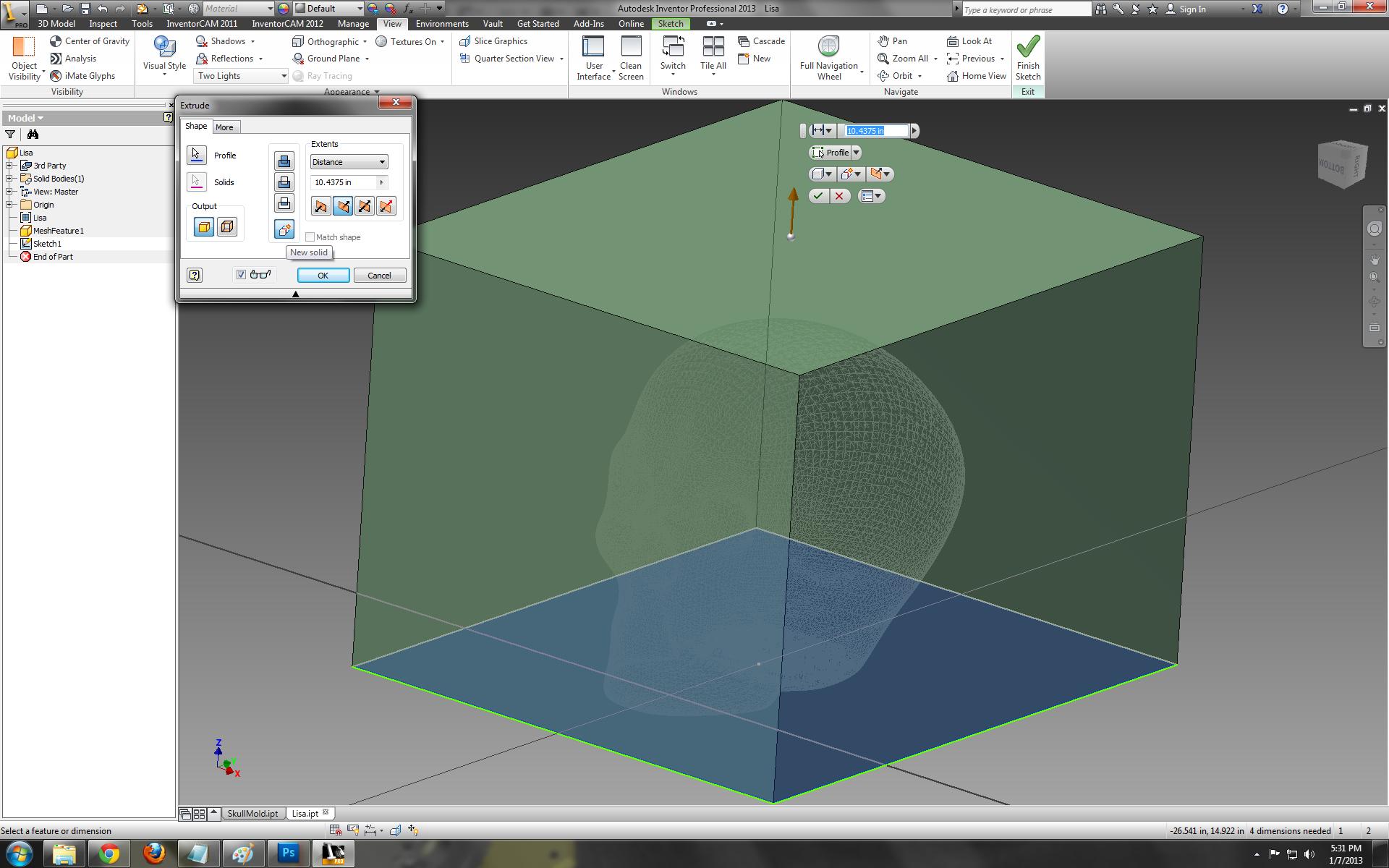Open the Extents Distance dropdown

349,162
